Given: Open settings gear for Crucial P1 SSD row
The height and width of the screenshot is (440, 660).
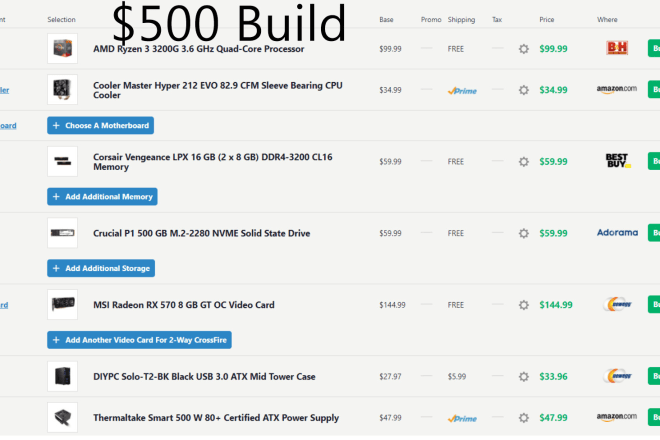Looking at the screenshot, I should (524, 233).
